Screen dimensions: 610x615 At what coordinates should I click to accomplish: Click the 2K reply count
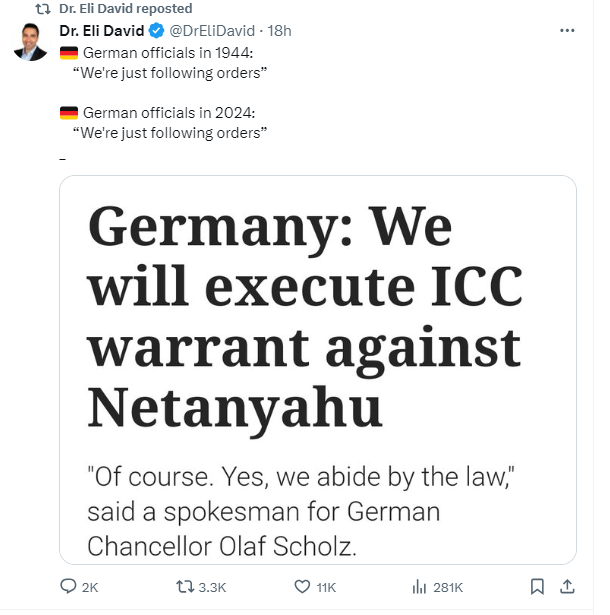pos(90,588)
